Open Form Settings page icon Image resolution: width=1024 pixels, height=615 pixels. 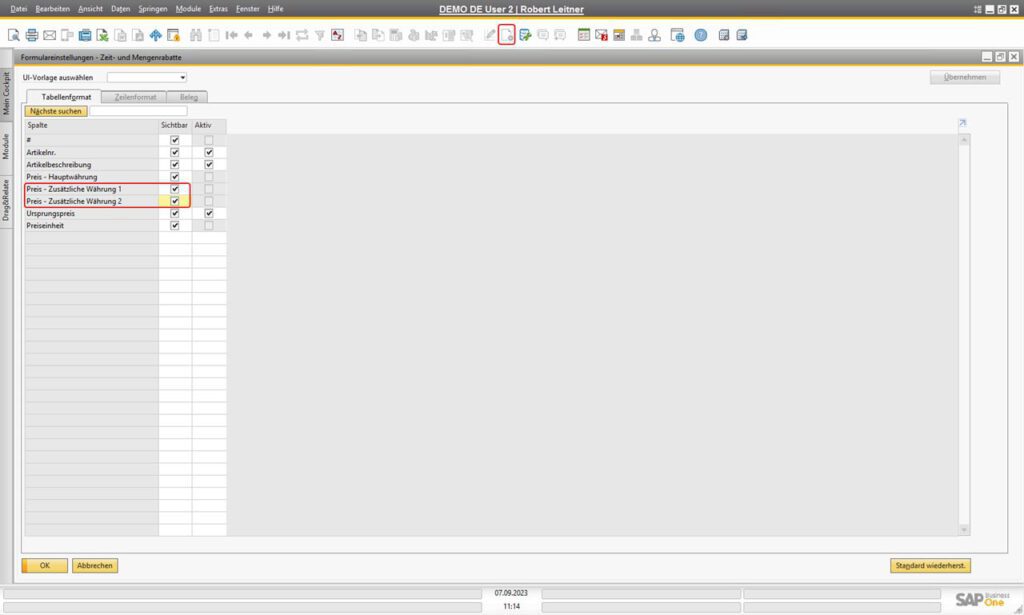pyautogui.click(x=507, y=35)
